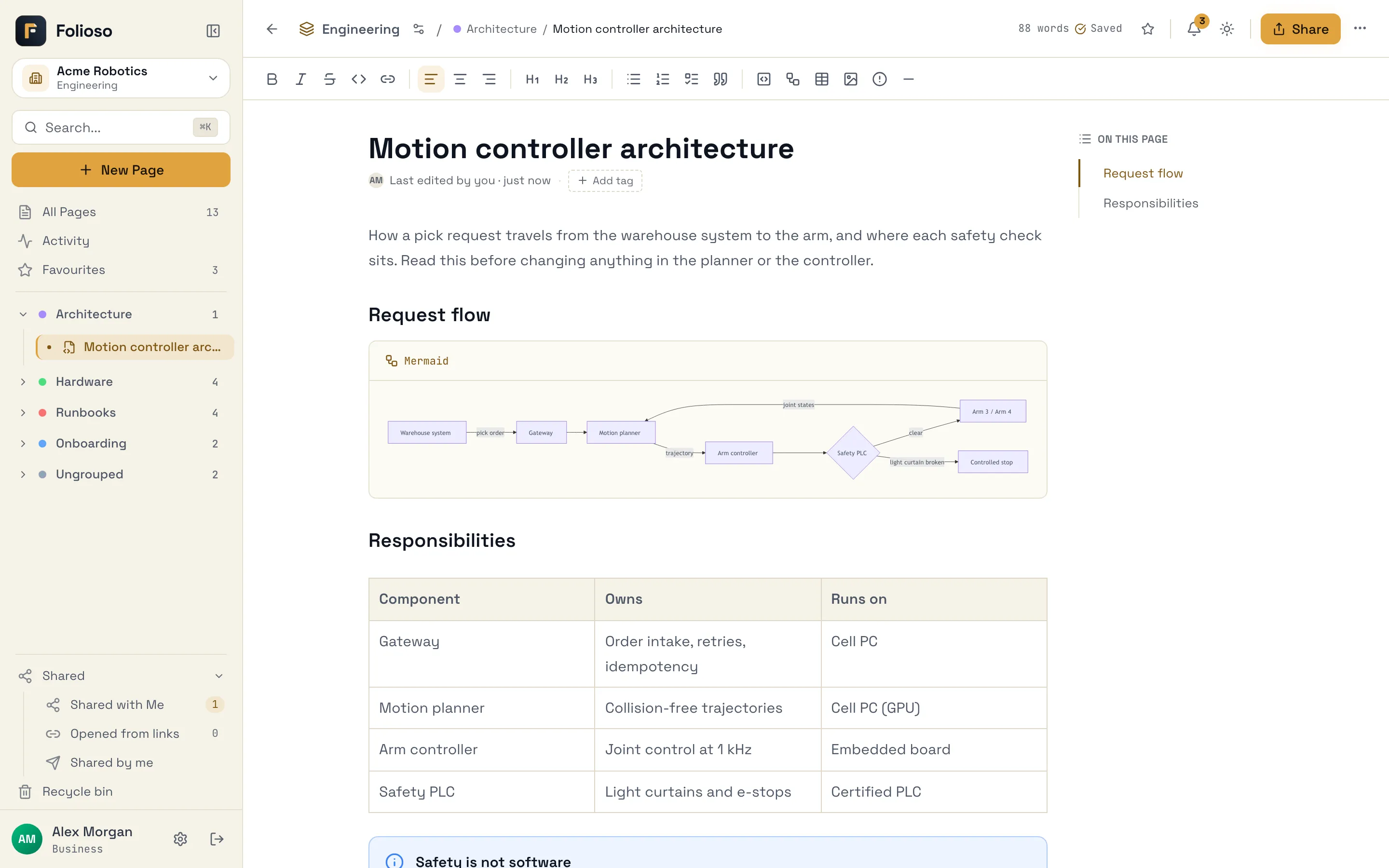The image size is (1389, 868).
Task: Insert a bulleted list
Action: pyautogui.click(x=634, y=79)
